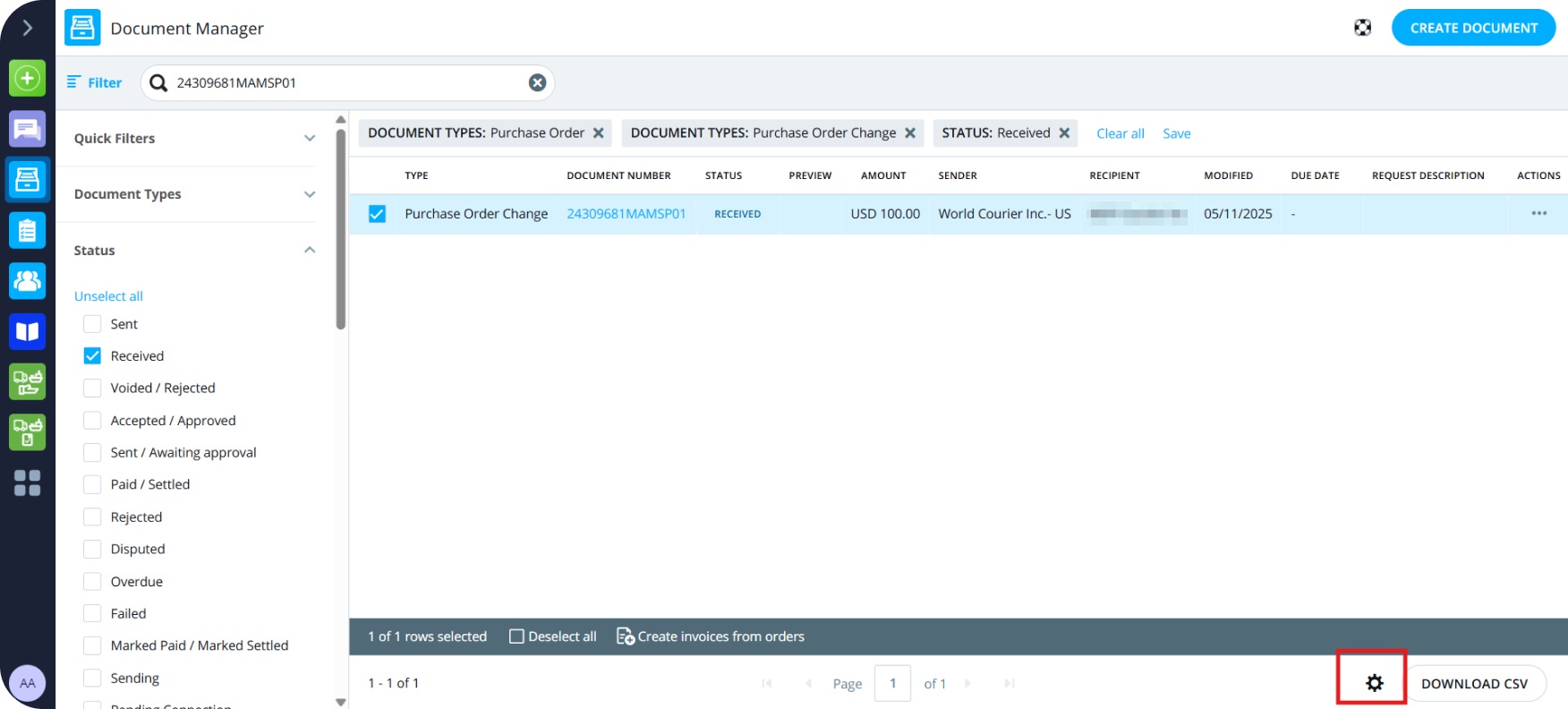Click the page number input field
This screenshot has width=1568, height=709.
[x=892, y=683]
